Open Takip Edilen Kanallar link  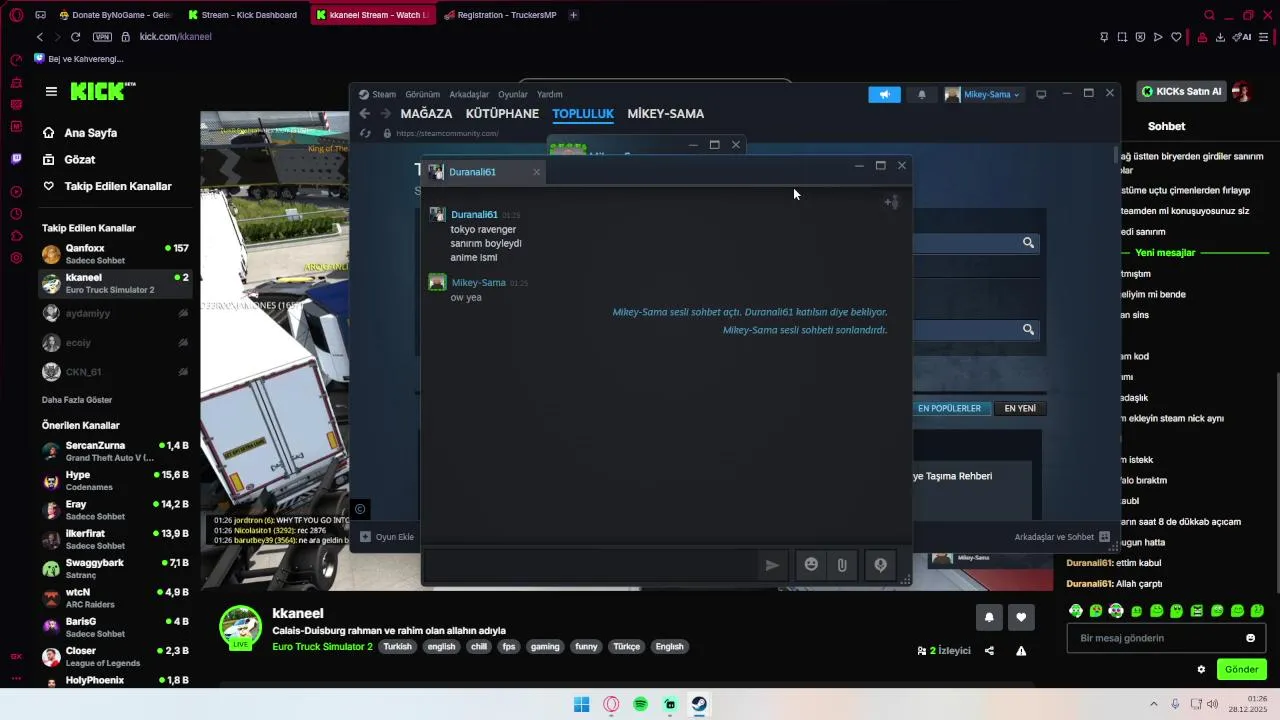point(118,186)
